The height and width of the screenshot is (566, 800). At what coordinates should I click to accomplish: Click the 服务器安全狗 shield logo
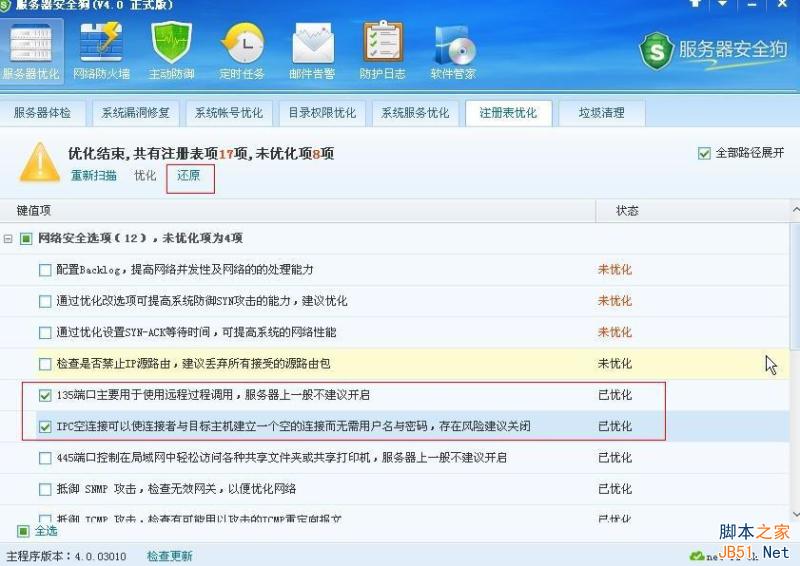click(x=657, y=51)
